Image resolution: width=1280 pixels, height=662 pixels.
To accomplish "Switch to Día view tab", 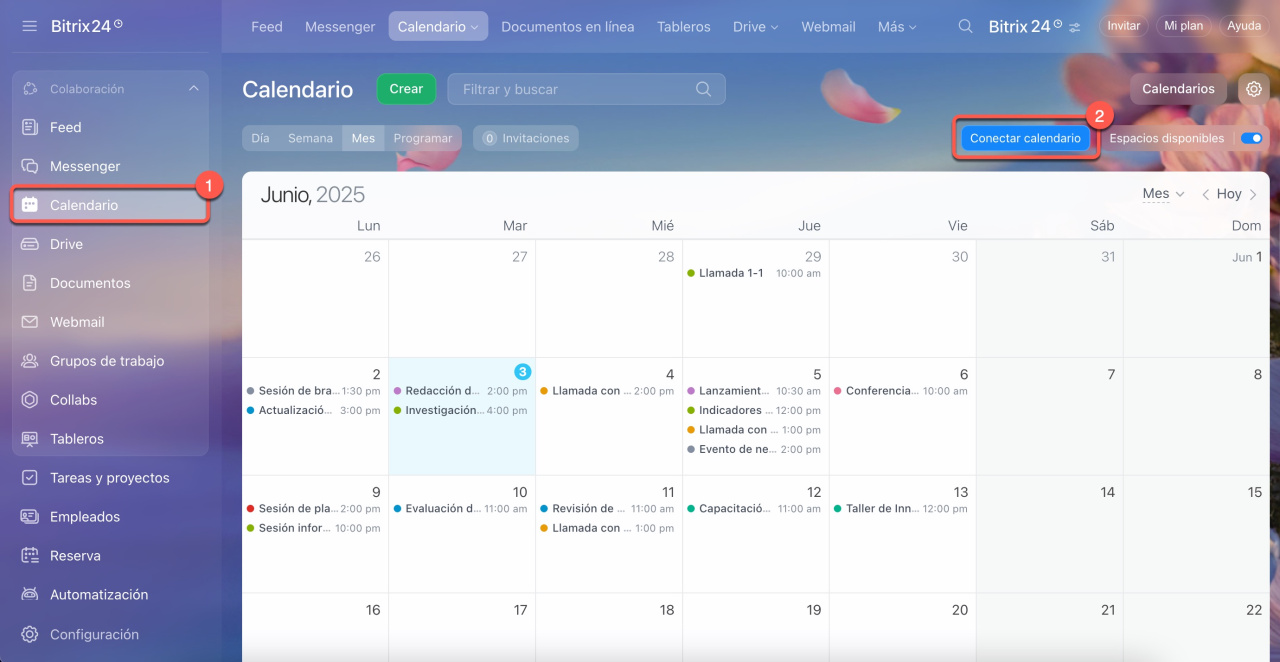I will point(260,138).
